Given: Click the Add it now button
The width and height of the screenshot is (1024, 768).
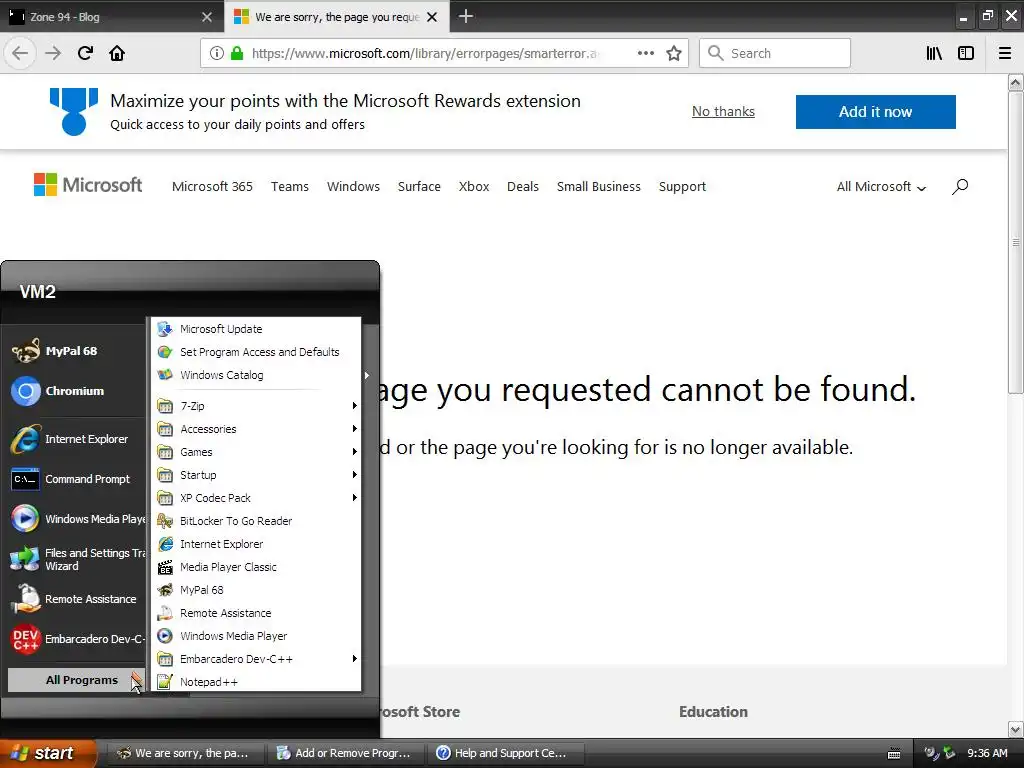Looking at the screenshot, I should tap(875, 112).
